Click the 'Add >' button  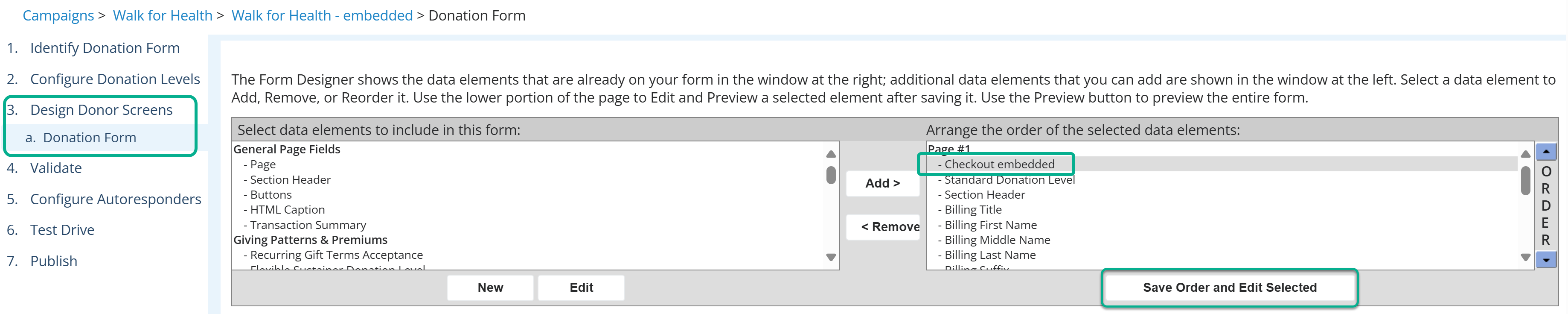tap(883, 183)
